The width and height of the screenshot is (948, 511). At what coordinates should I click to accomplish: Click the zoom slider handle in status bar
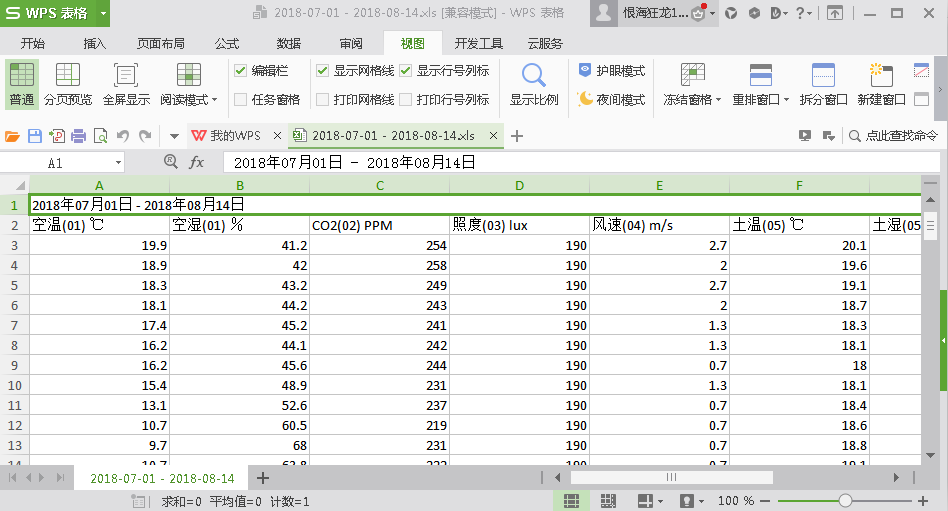click(845, 500)
